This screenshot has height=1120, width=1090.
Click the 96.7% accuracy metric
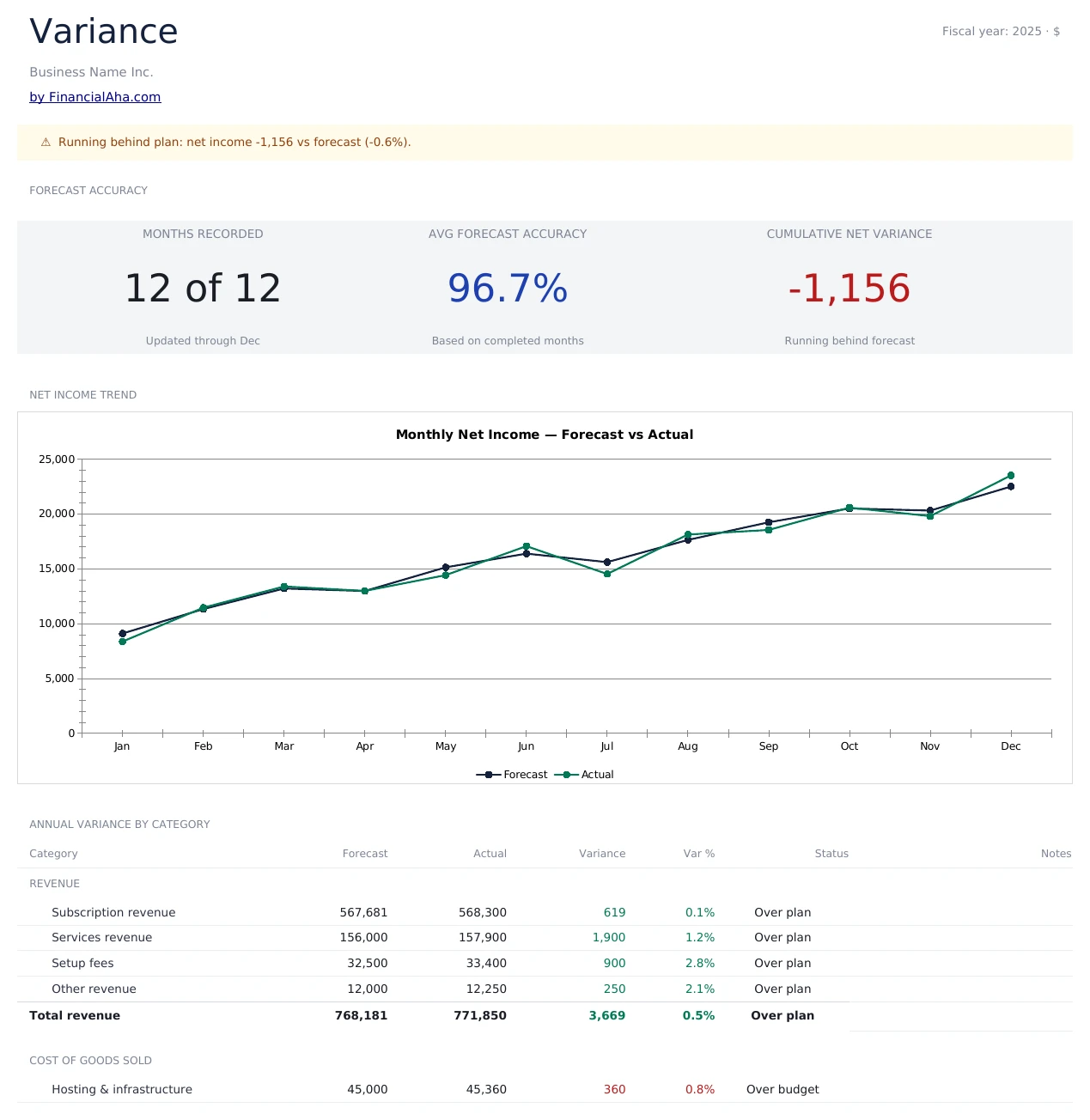(x=508, y=289)
